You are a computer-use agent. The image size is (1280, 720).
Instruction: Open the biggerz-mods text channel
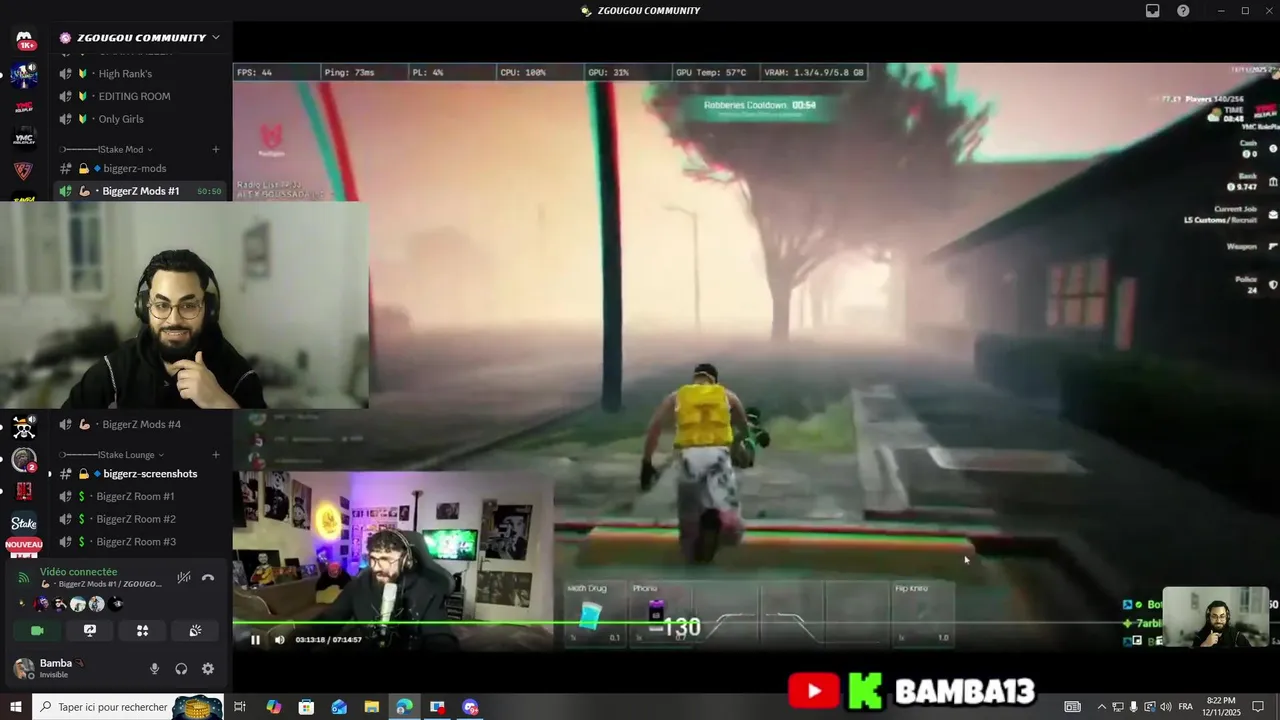click(x=140, y=168)
